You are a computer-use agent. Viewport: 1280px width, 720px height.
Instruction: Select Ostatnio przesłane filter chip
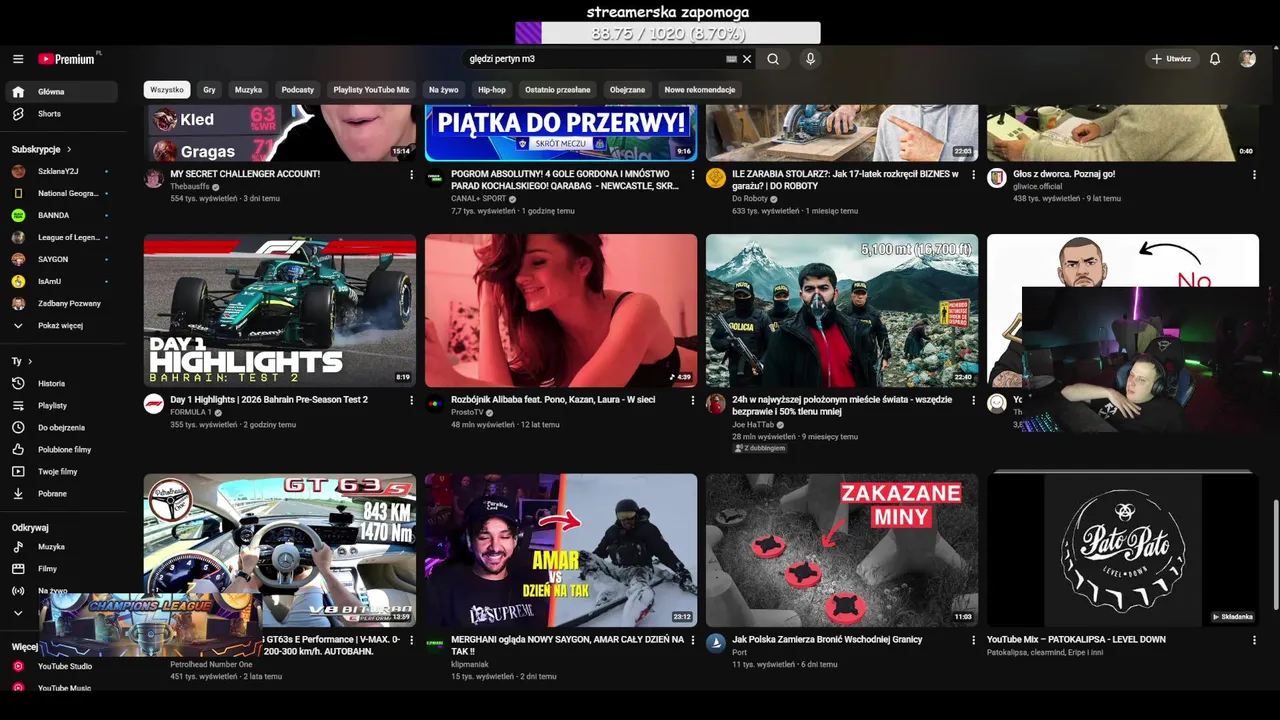(x=558, y=90)
